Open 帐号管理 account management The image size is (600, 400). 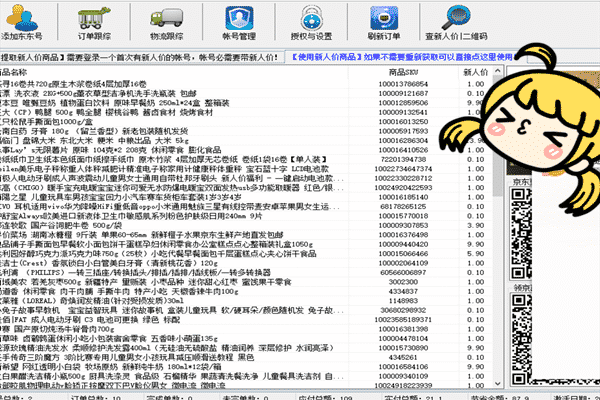(239, 22)
